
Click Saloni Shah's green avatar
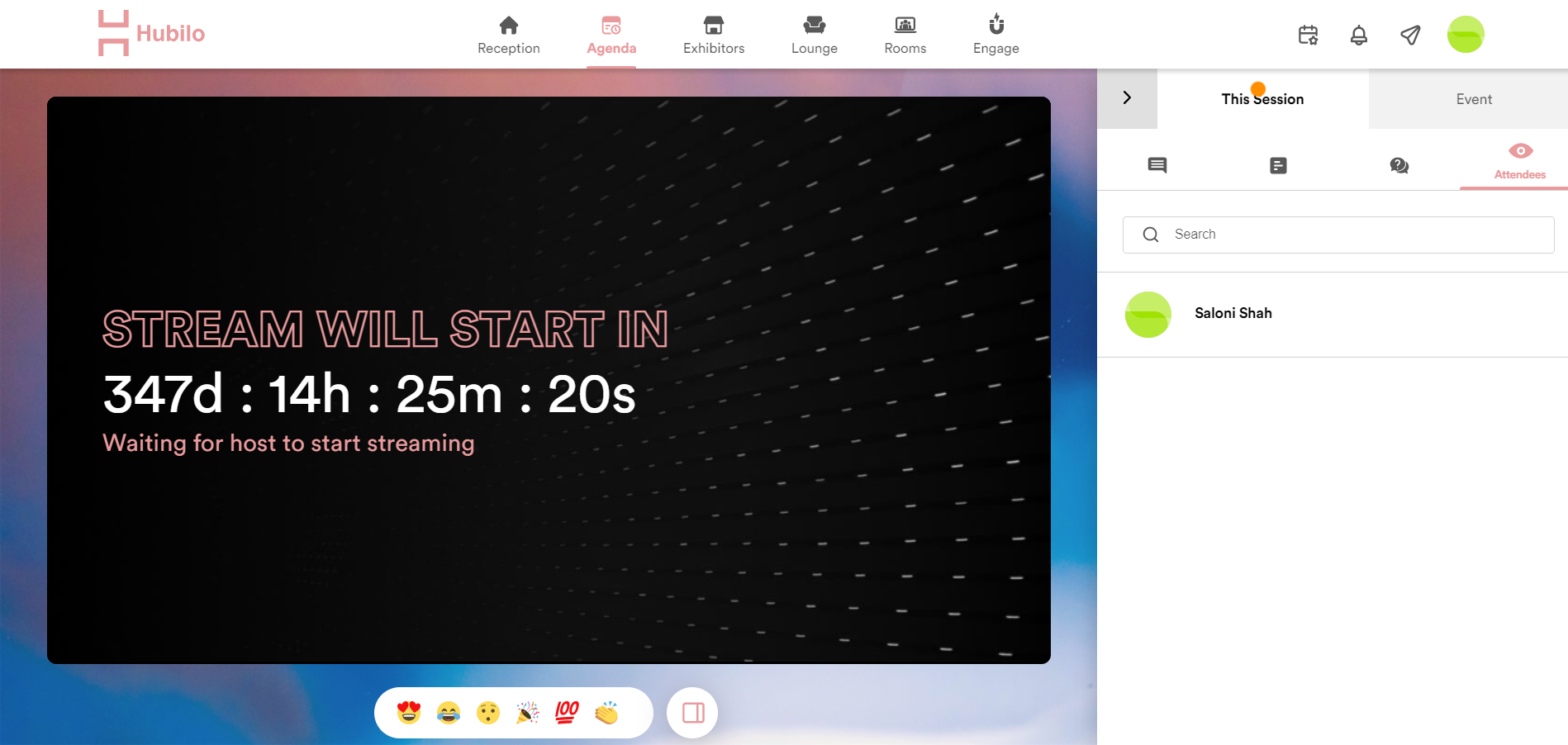(1147, 314)
